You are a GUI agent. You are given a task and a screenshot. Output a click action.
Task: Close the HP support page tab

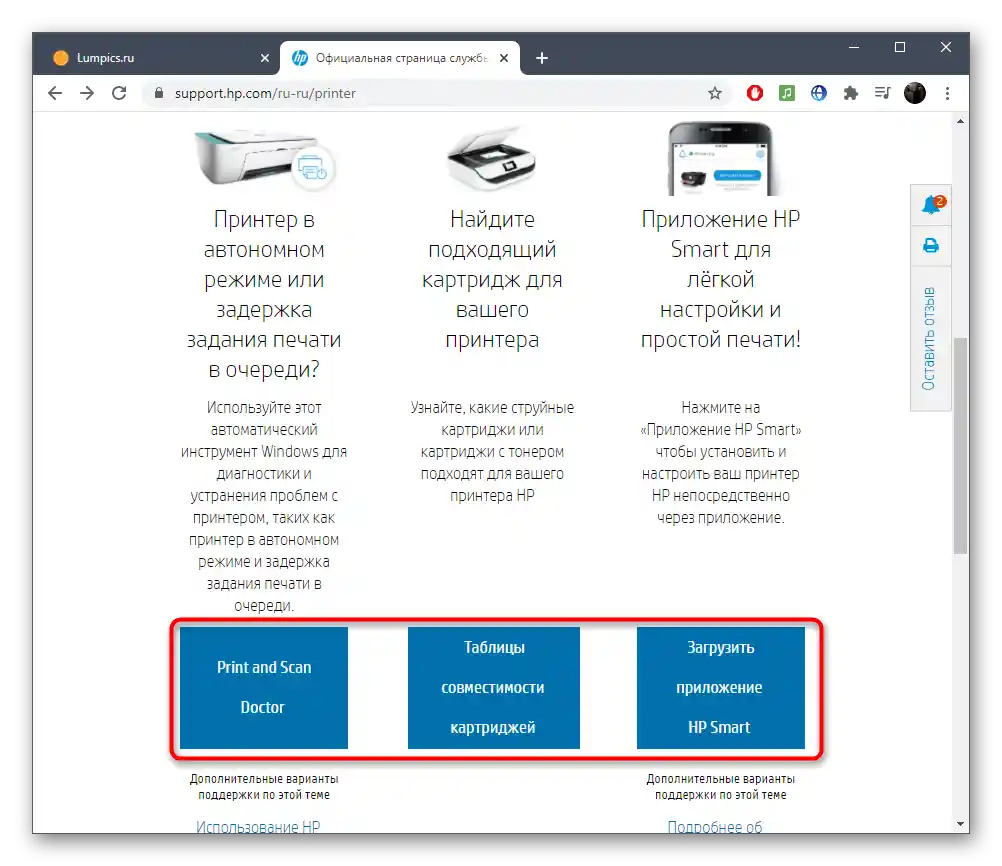click(504, 58)
